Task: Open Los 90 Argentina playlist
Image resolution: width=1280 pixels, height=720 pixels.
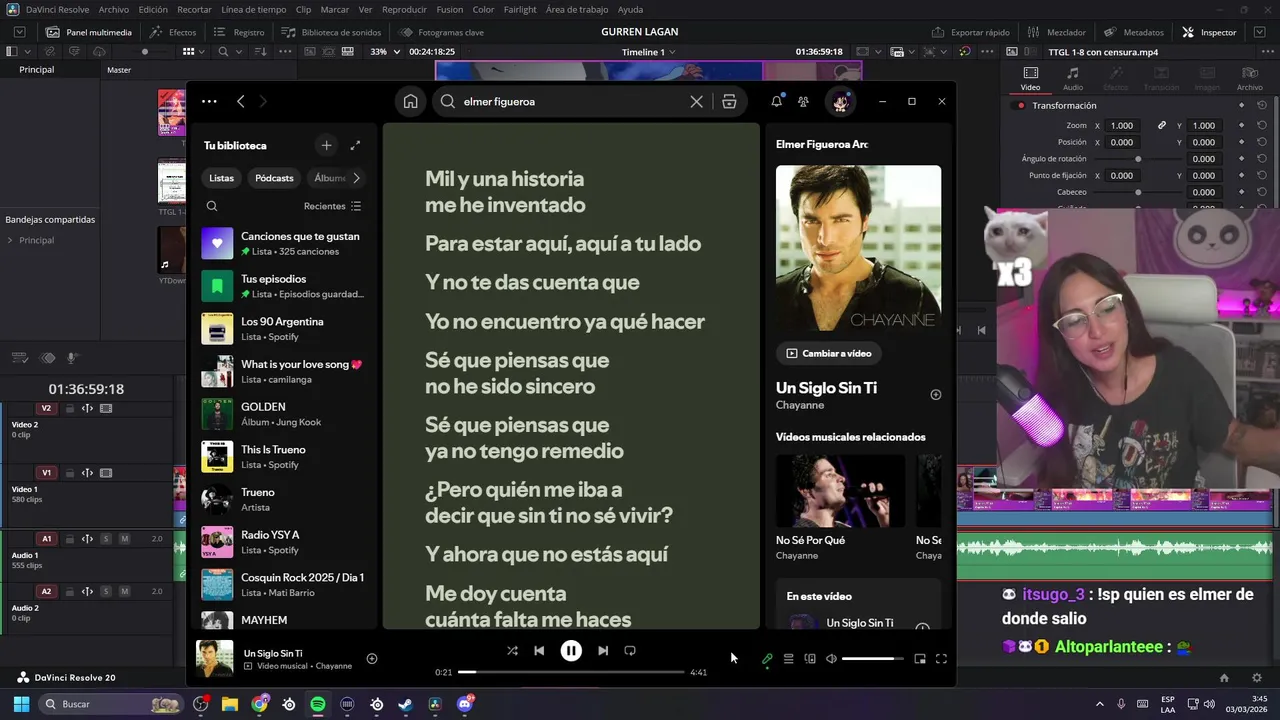Action: (x=284, y=329)
